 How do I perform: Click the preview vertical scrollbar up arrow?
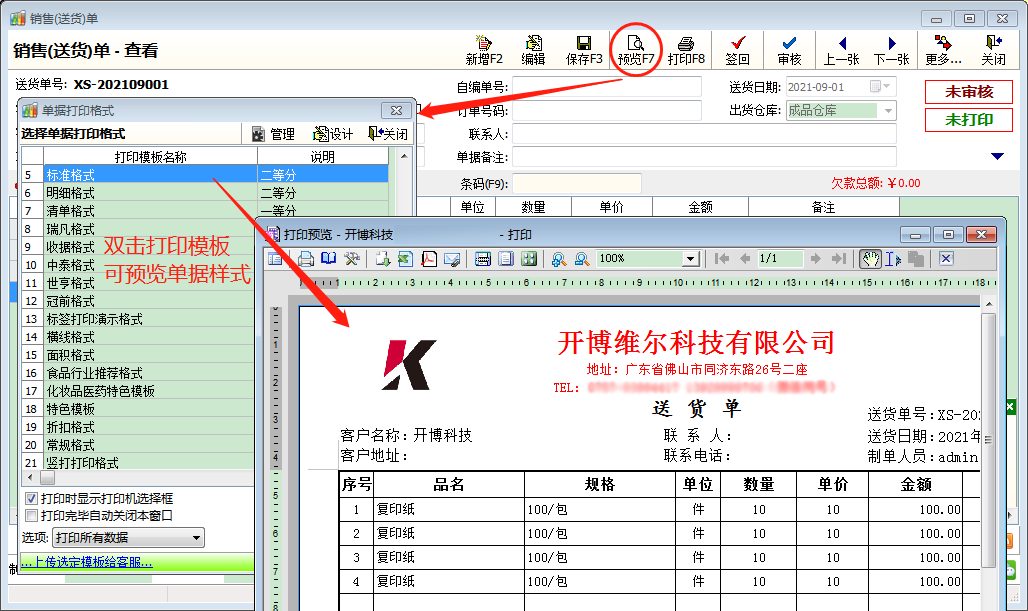point(989,304)
